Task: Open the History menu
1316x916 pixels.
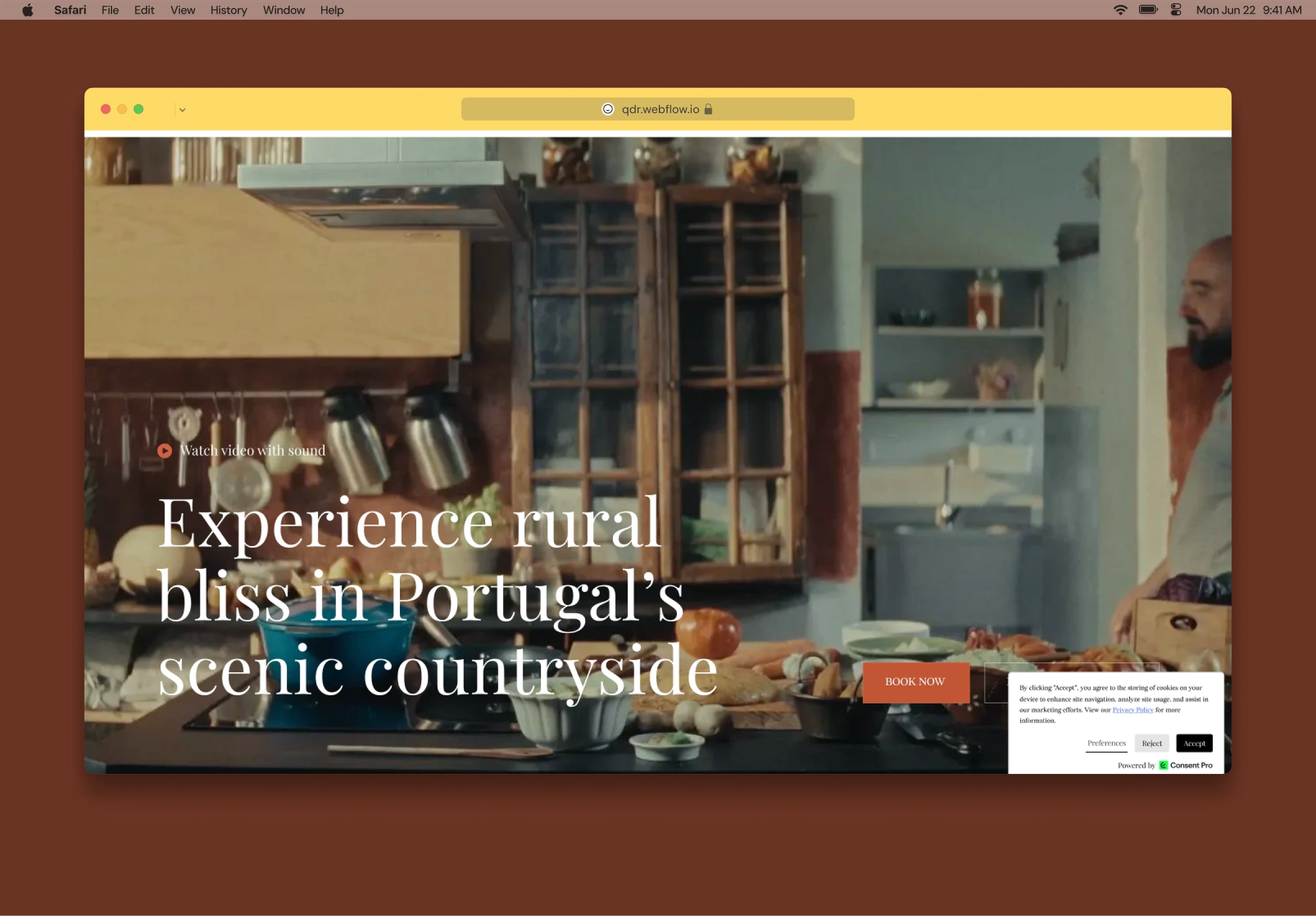Action: tap(228, 10)
